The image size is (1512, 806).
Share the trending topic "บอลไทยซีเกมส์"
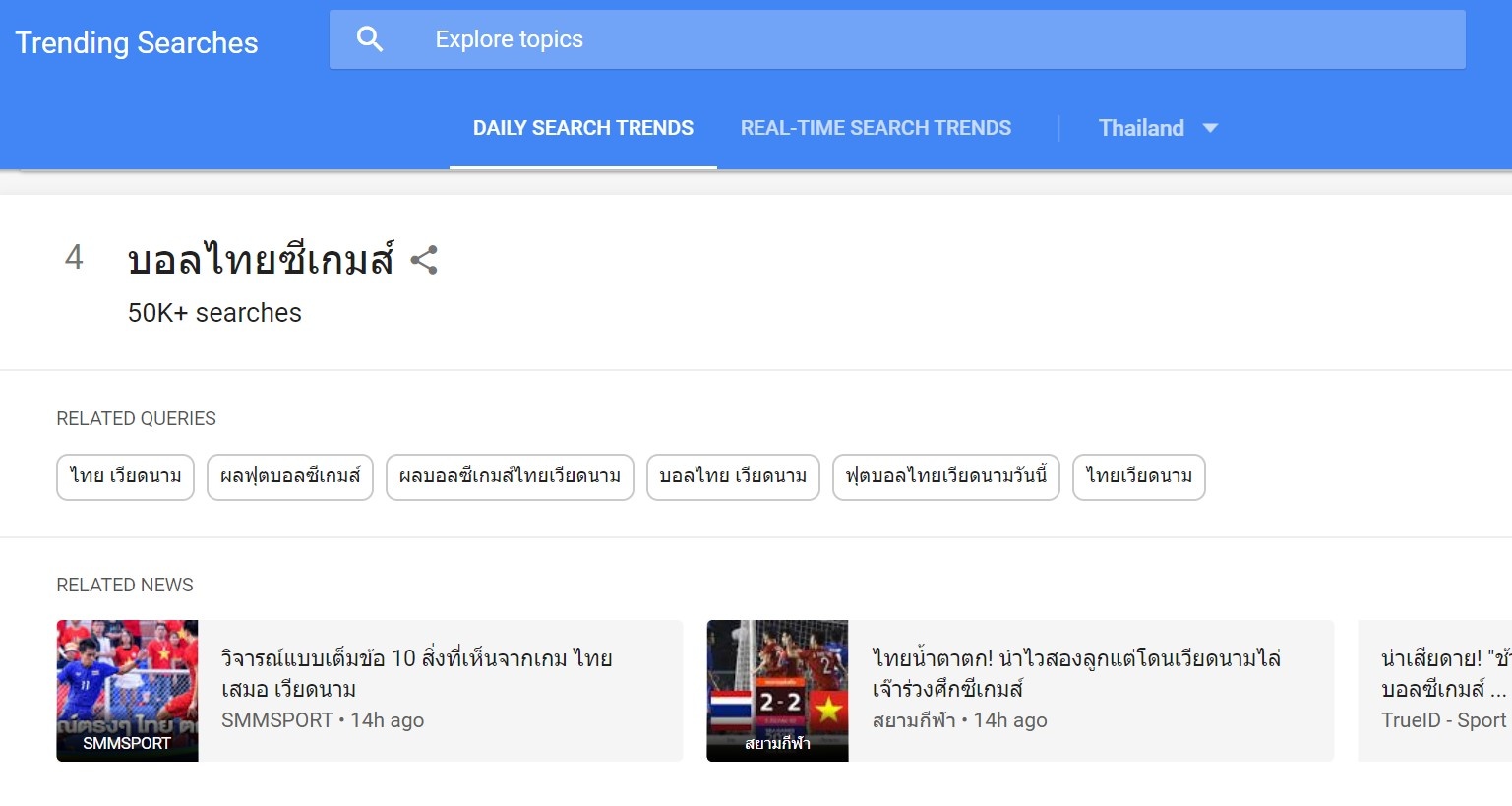tap(425, 259)
